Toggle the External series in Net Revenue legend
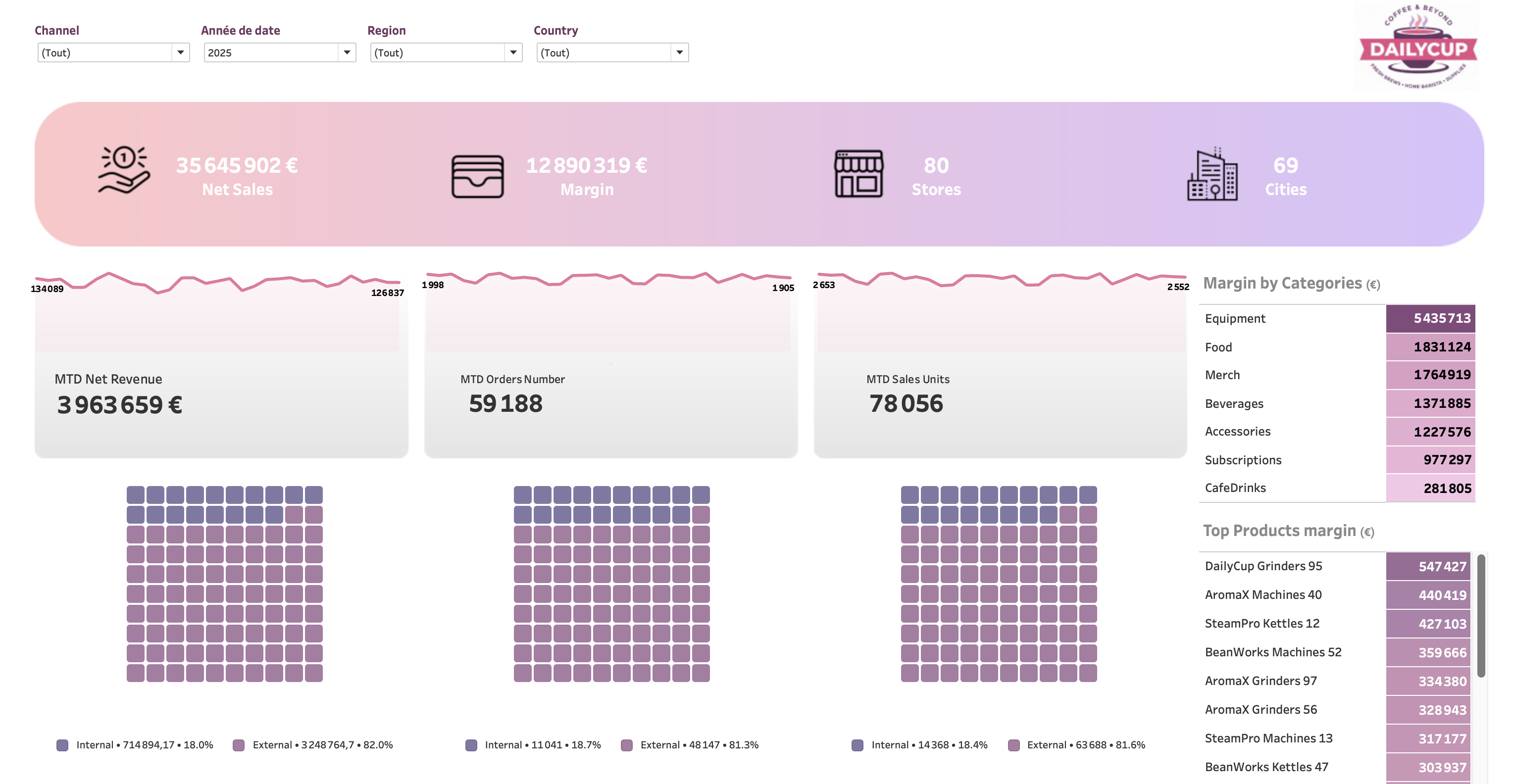 pyautogui.click(x=239, y=744)
